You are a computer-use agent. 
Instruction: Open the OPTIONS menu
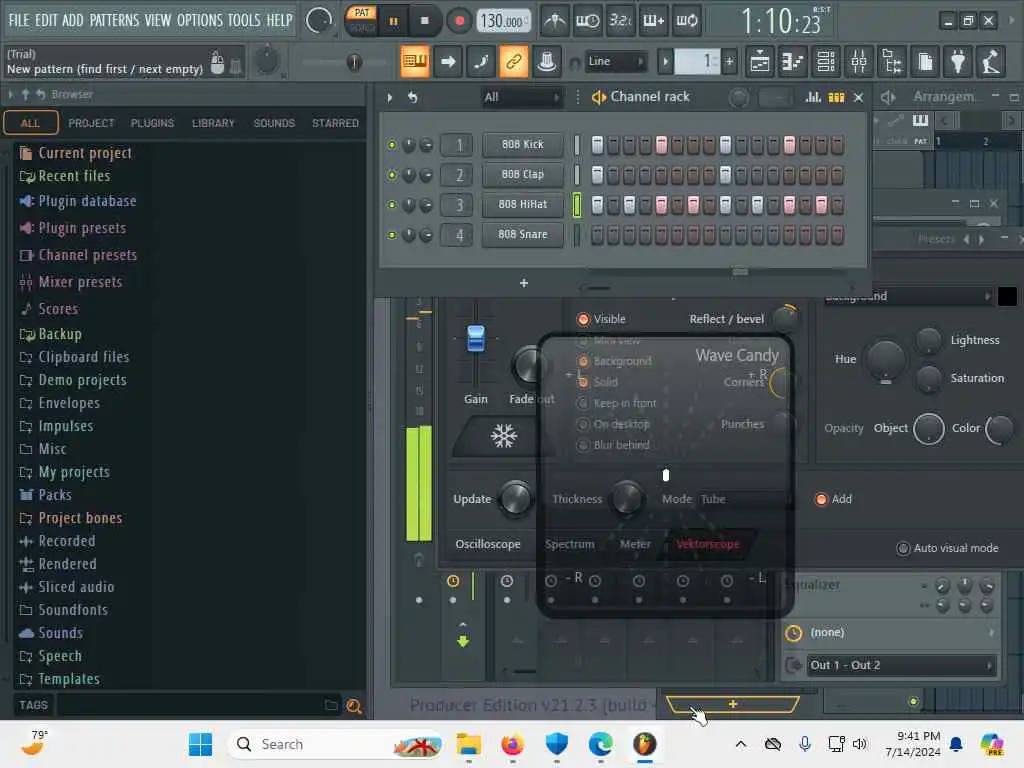point(200,20)
